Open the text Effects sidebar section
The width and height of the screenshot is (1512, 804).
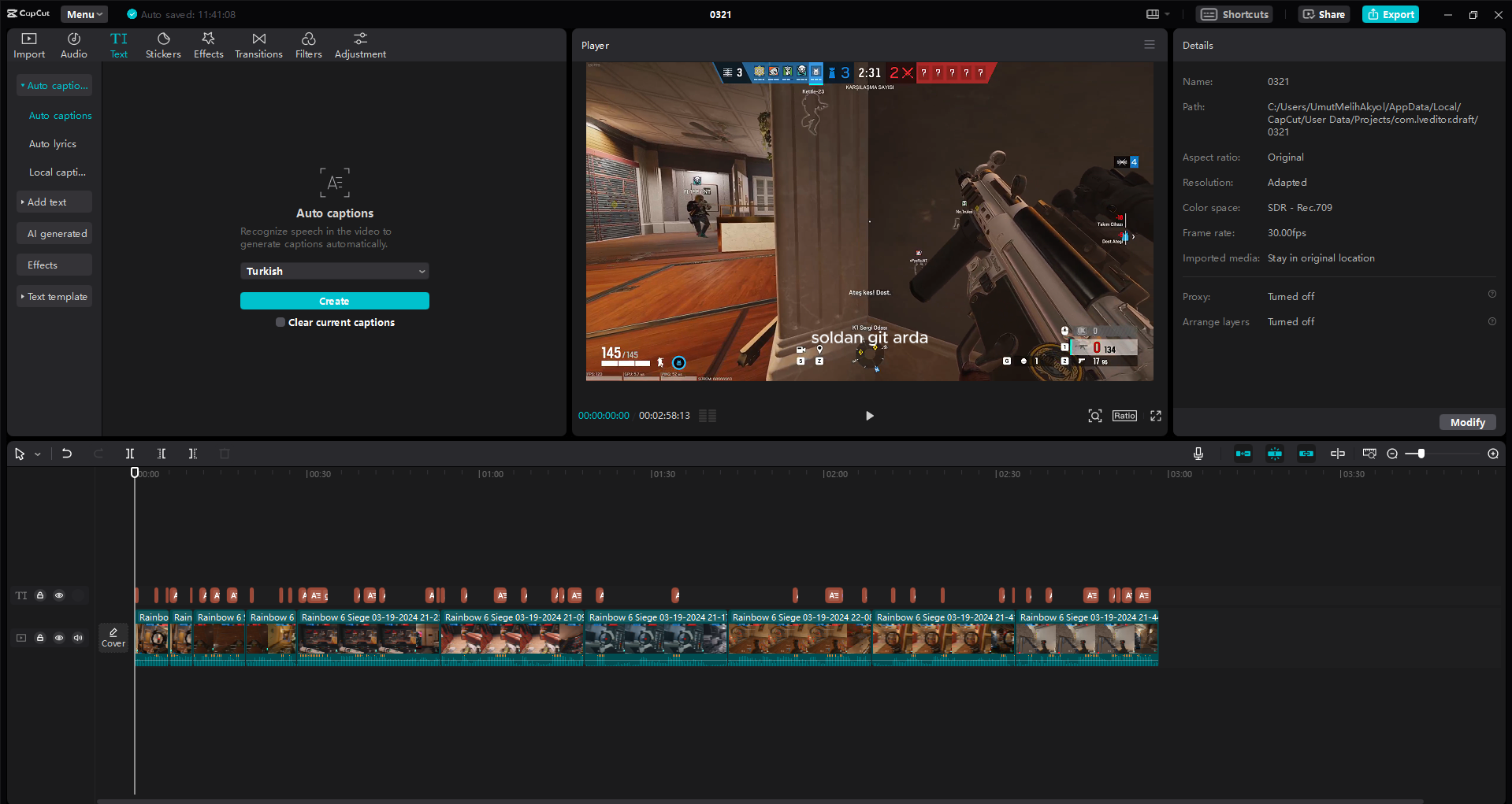pyautogui.click(x=54, y=265)
